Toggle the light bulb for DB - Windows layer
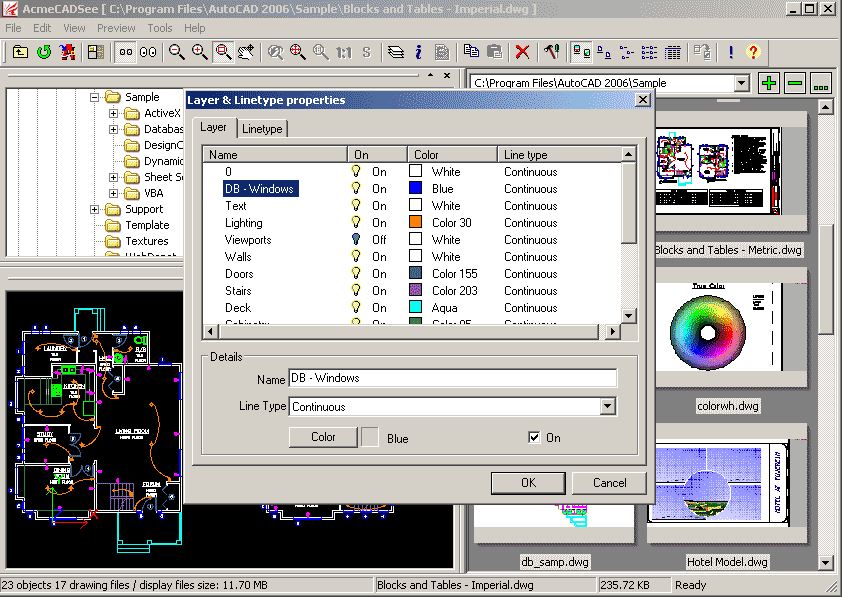The image size is (842, 597). pos(355,188)
